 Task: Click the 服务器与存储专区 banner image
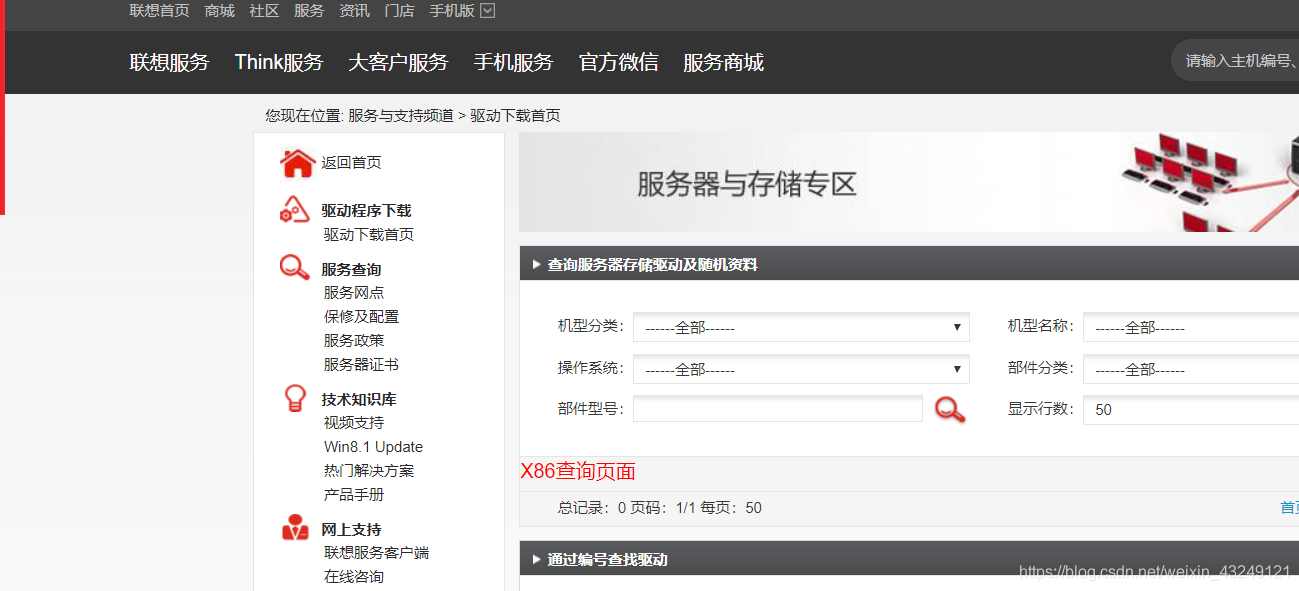(x=909, y=182)
